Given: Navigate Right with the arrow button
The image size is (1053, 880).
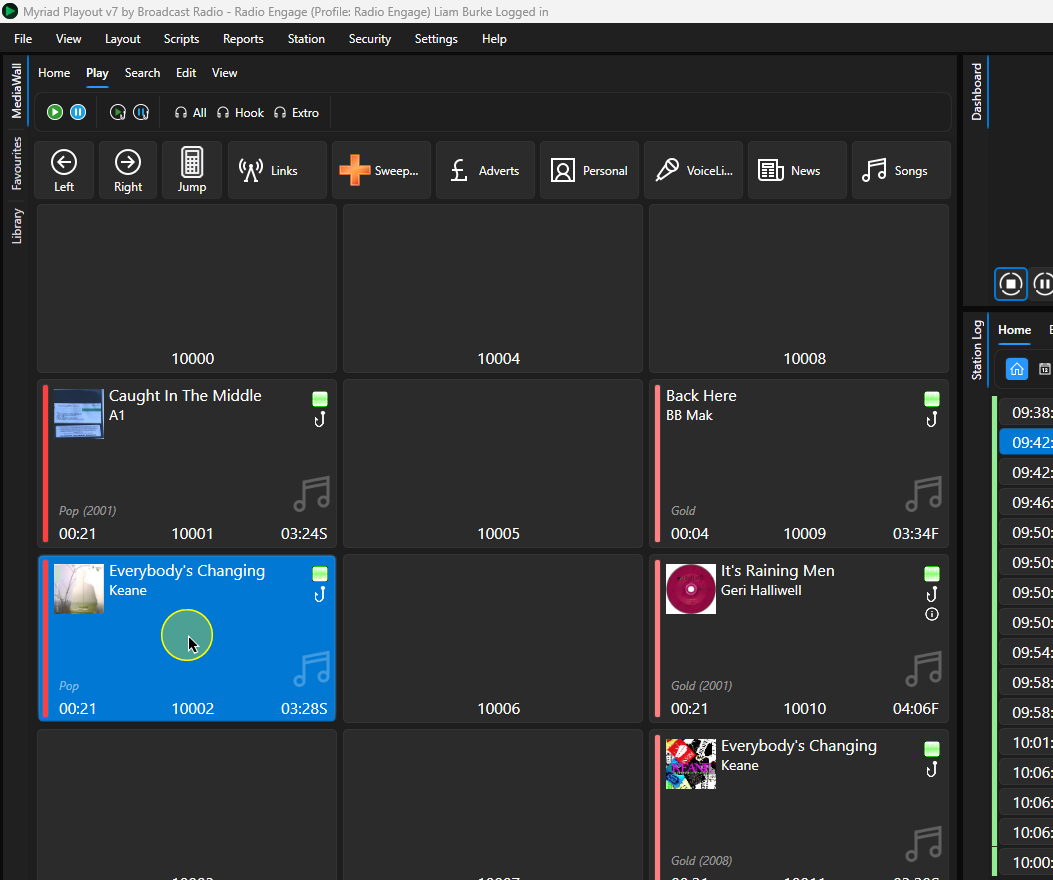Looking at the screenshot, I should click(x=128, y=170).
